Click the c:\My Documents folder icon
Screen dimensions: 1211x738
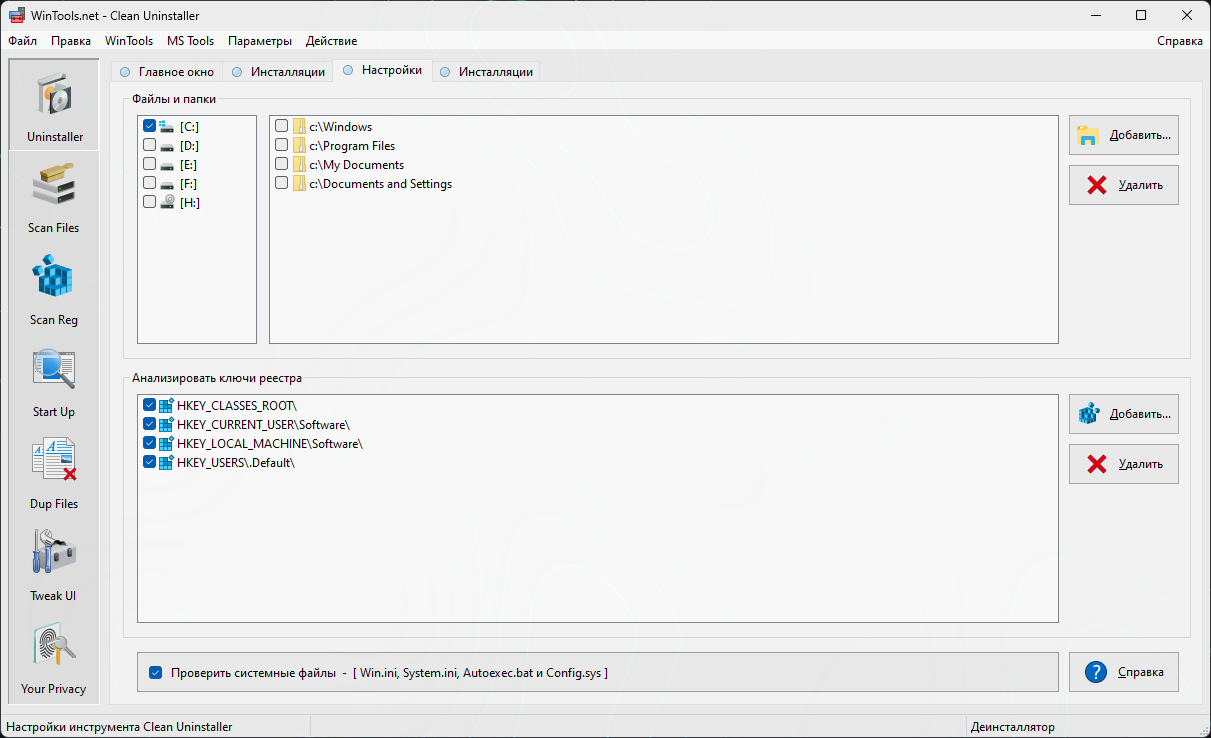(299, 165)
